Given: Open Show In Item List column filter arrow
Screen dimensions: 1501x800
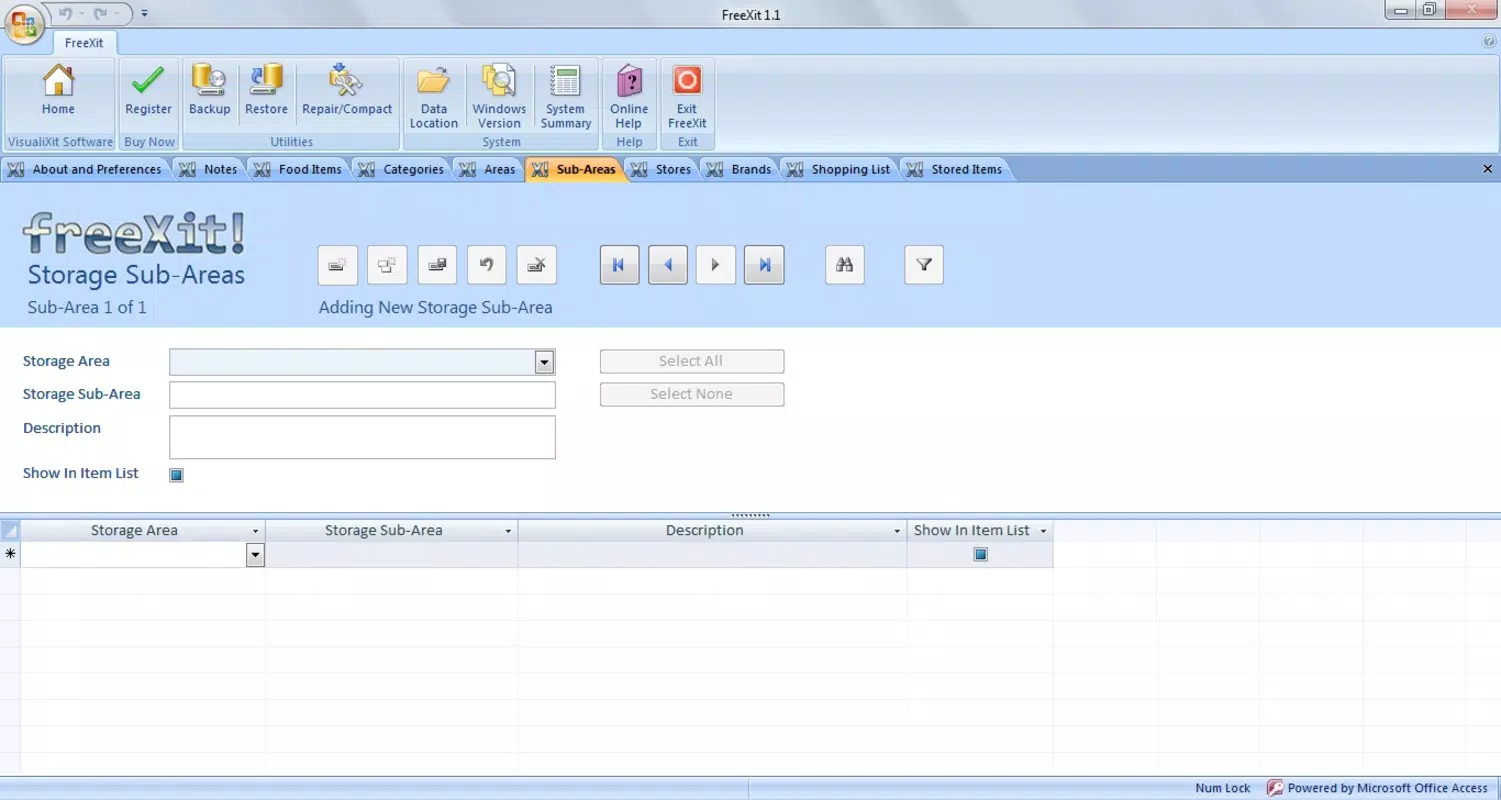Looking at the screenshot, I should (1043, 531).
